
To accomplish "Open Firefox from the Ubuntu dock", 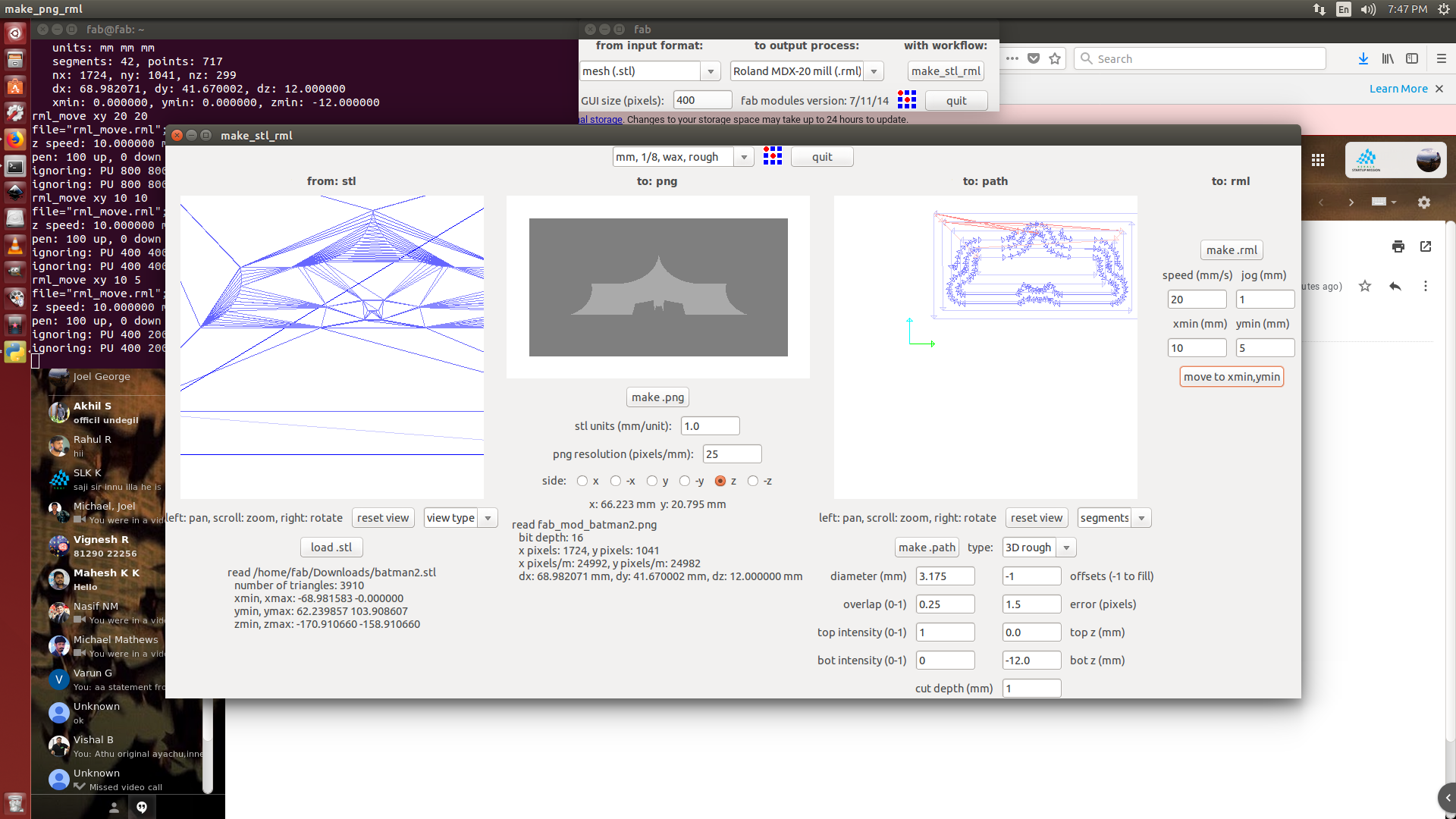I will tap(15, 140).
